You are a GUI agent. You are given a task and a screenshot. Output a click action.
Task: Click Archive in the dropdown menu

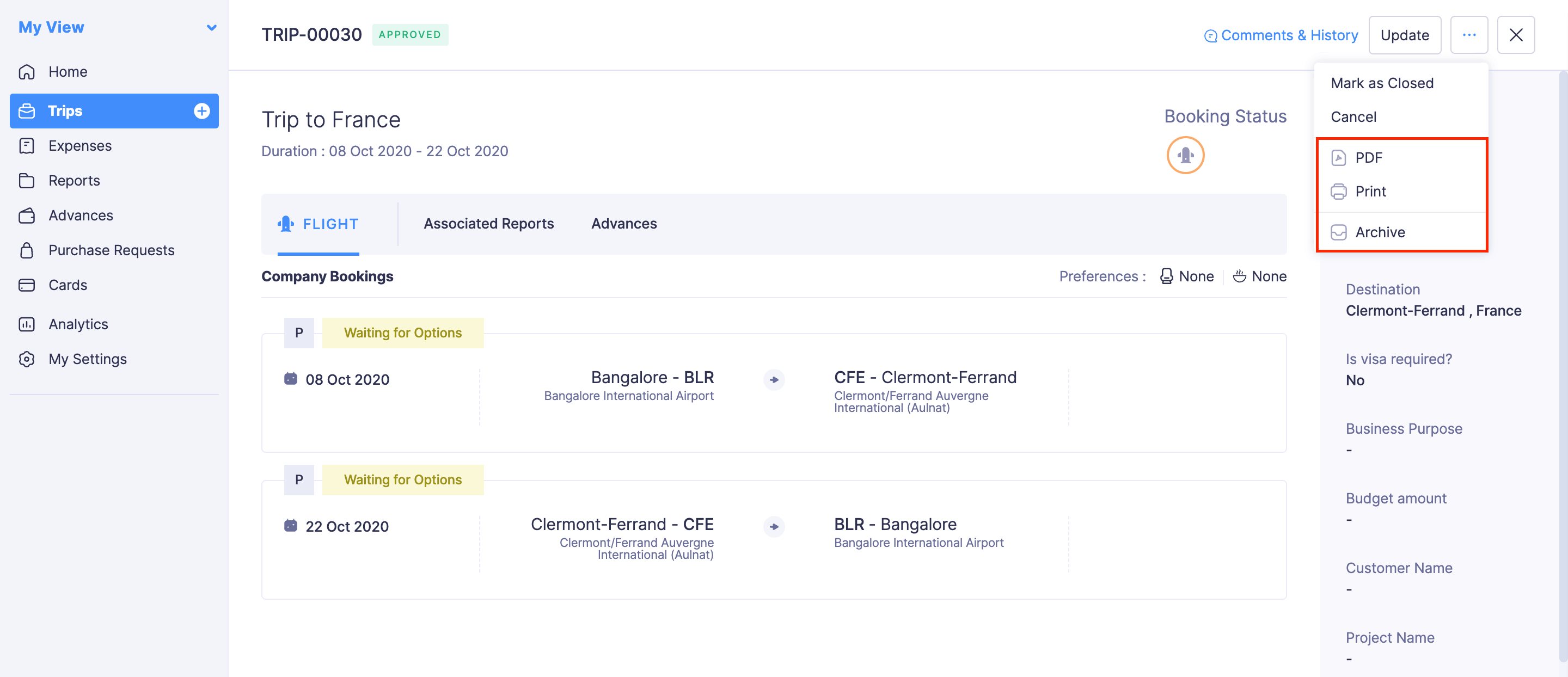point(1379,232)
